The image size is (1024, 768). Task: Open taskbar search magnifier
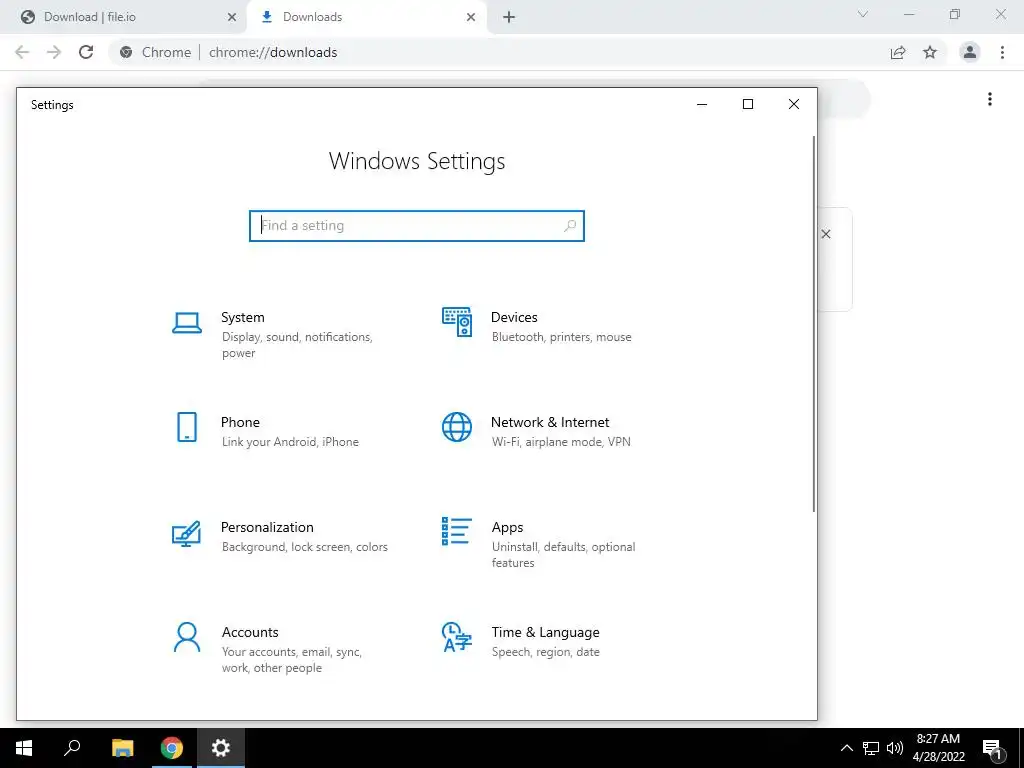coord(72,748)
